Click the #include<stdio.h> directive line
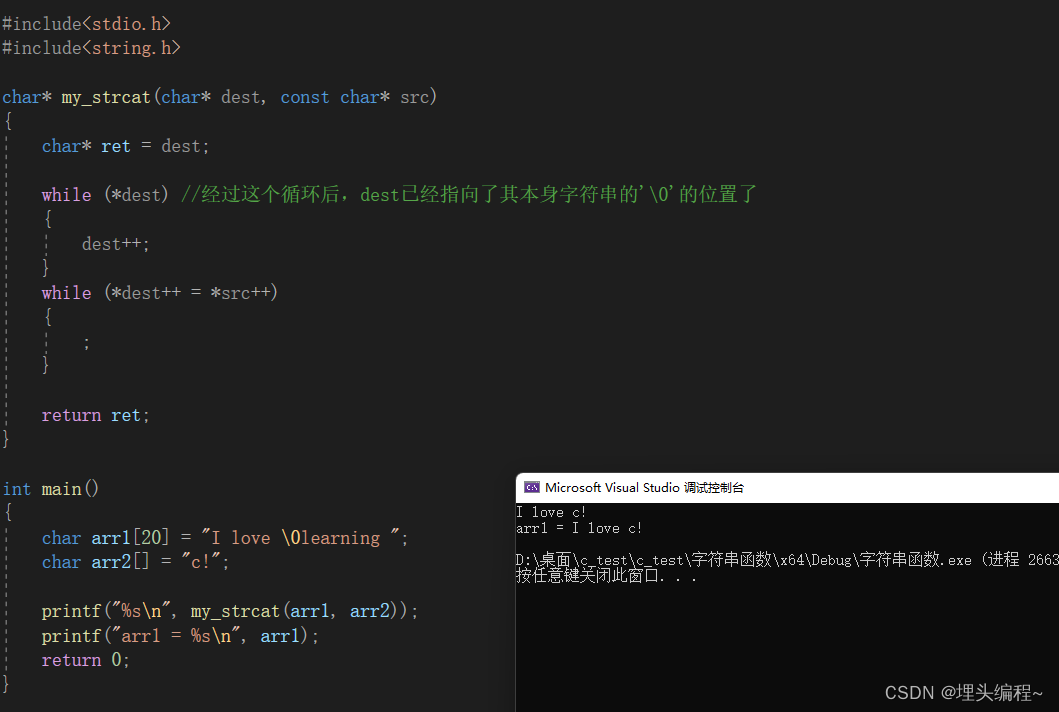 86,22
